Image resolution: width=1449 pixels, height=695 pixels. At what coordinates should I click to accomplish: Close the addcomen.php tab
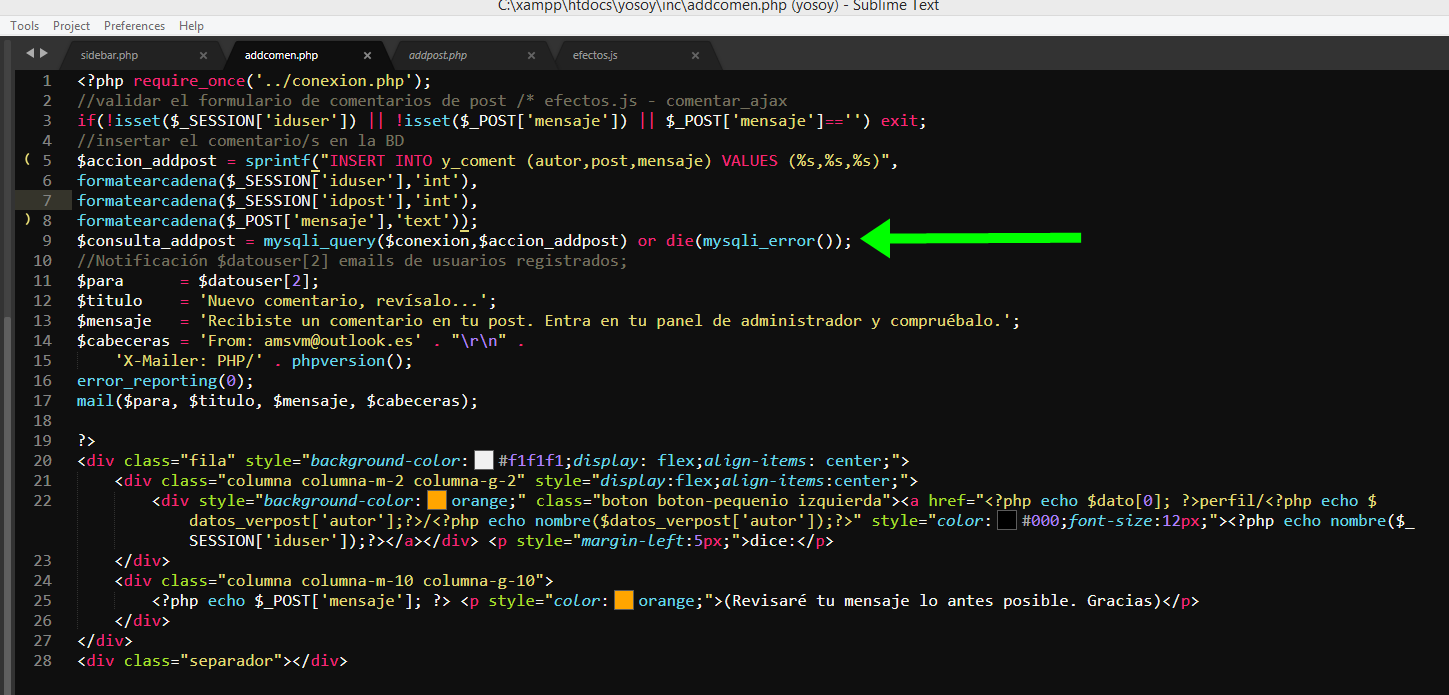367,56
